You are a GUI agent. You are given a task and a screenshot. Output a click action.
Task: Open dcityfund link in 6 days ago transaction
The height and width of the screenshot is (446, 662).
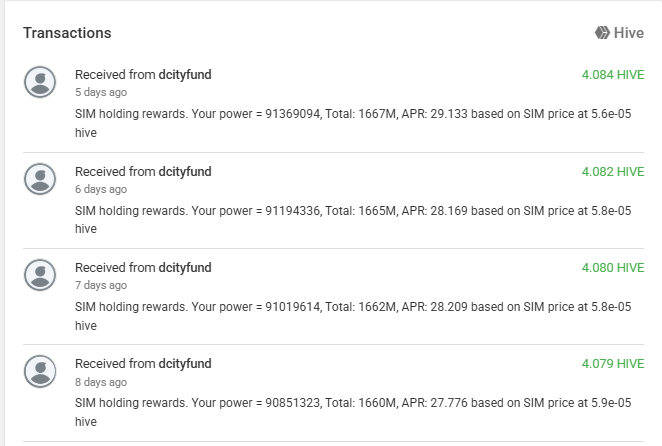tap(185, 171)
